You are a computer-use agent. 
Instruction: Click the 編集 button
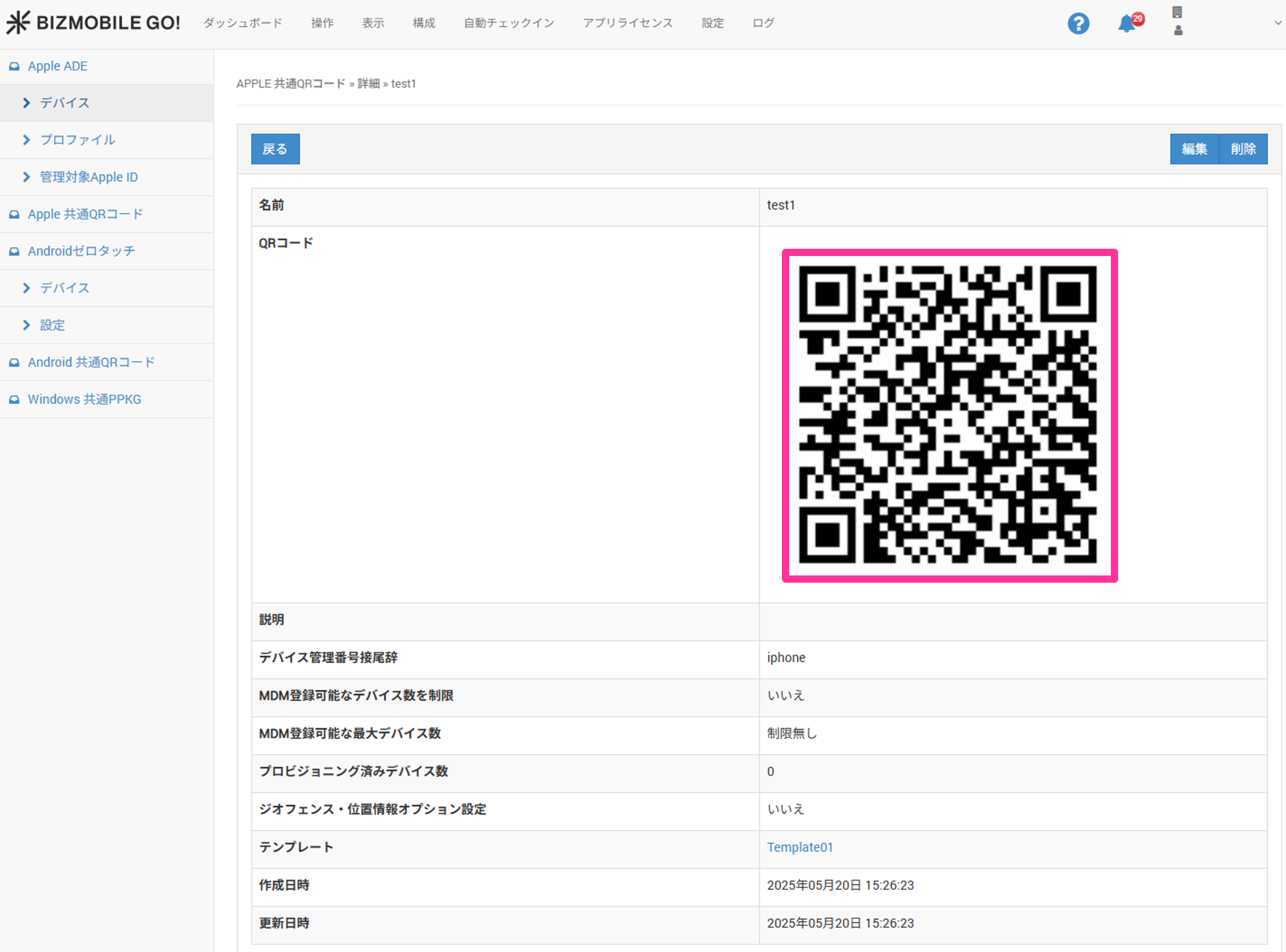(x=1194, y=149)
